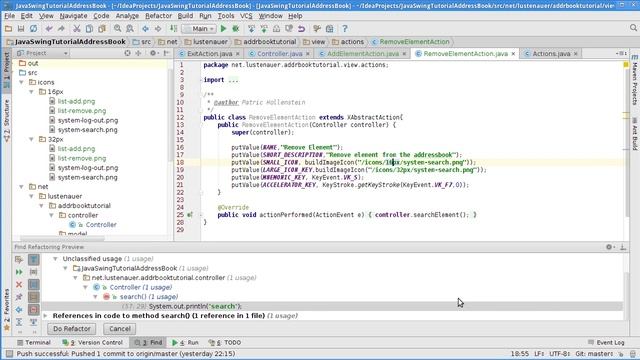The image size is (640, 360).
Task: Rerun refactoring preview green arrows icon
Action: pos(19,272)
